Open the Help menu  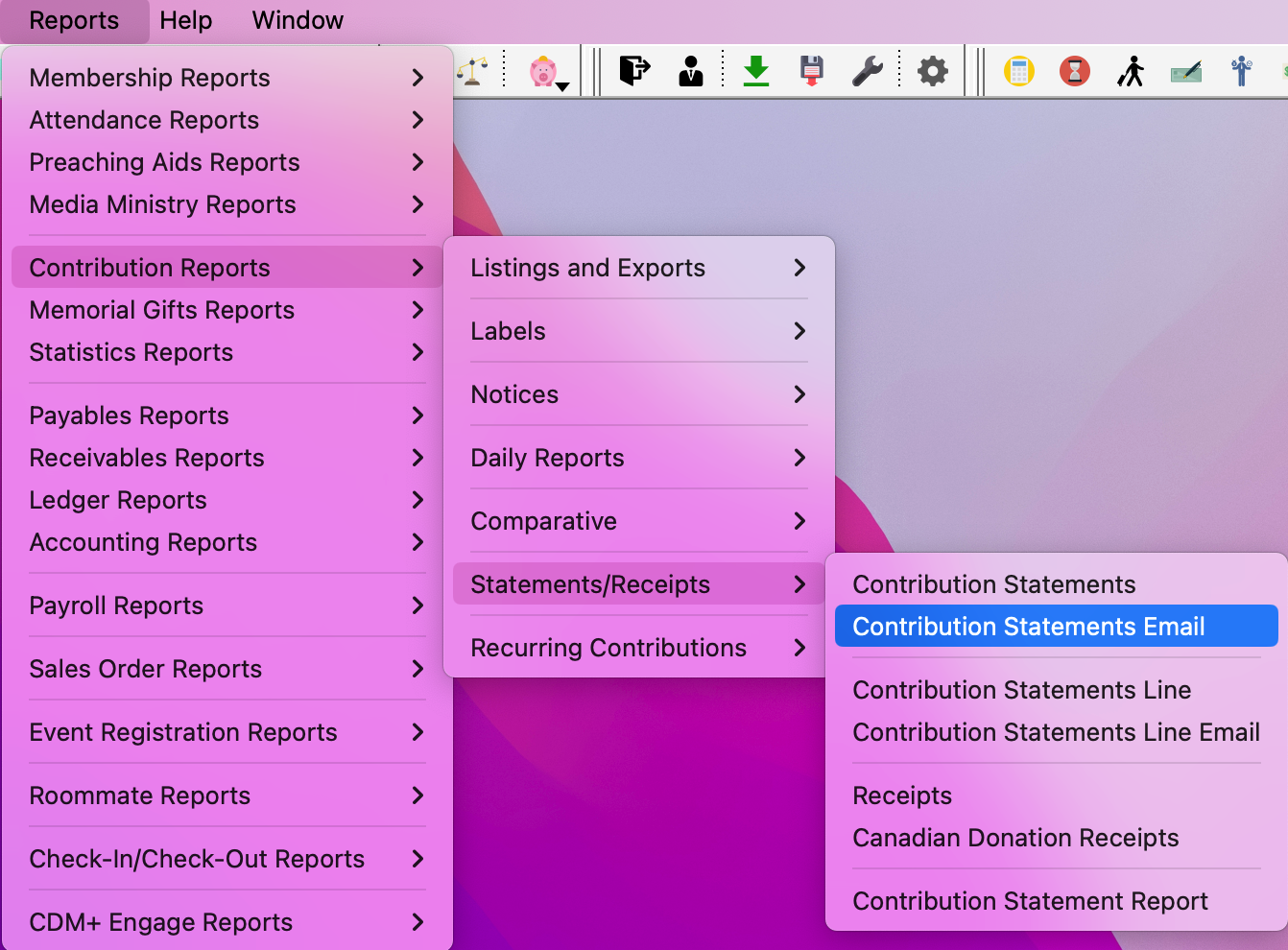tap(186, 20)
